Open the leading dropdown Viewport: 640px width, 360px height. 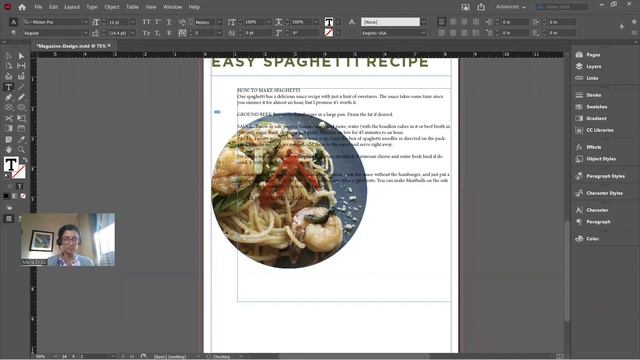(x=132, y=33)
